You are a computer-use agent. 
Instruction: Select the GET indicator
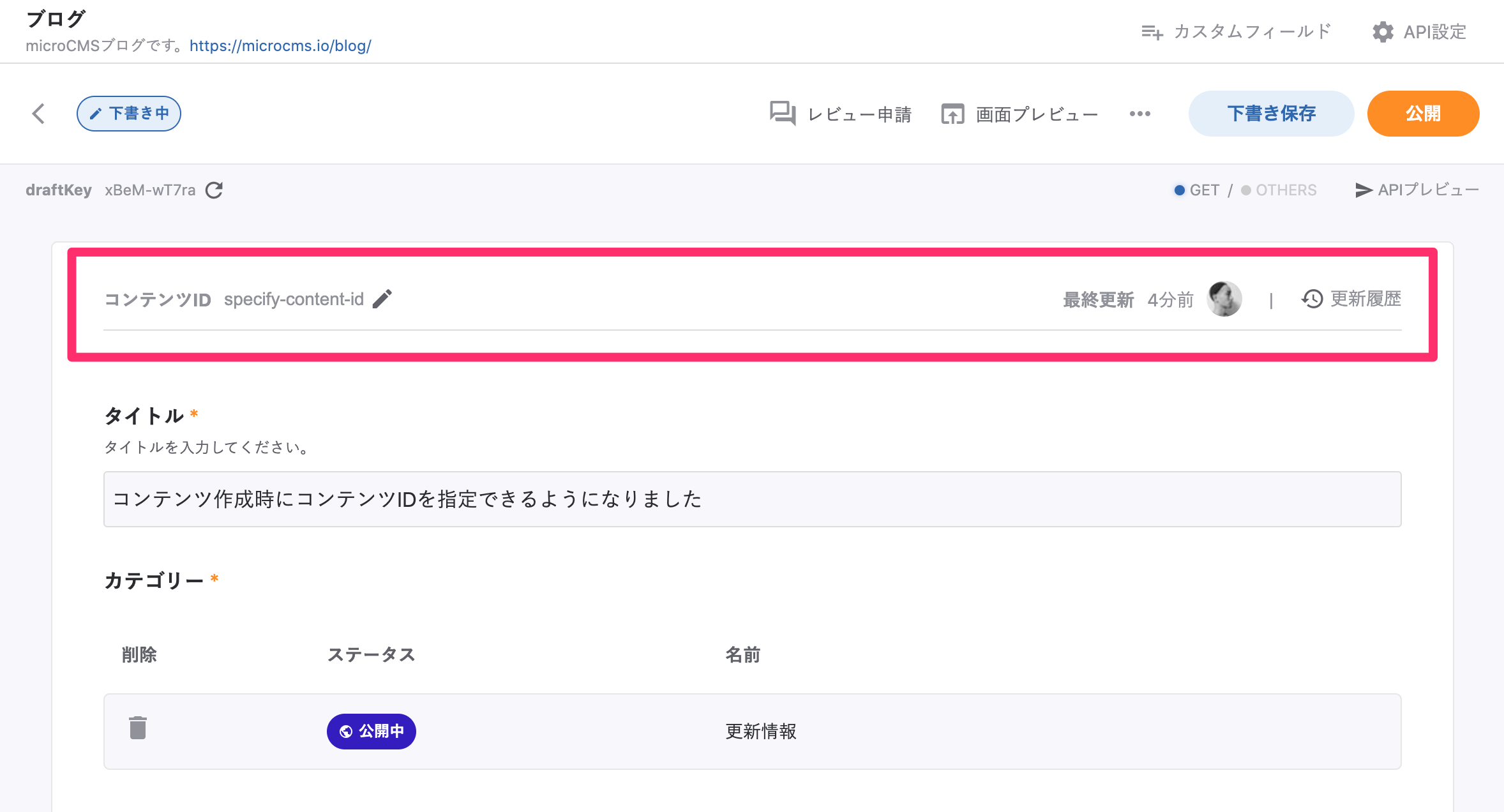click(1196, 190)
